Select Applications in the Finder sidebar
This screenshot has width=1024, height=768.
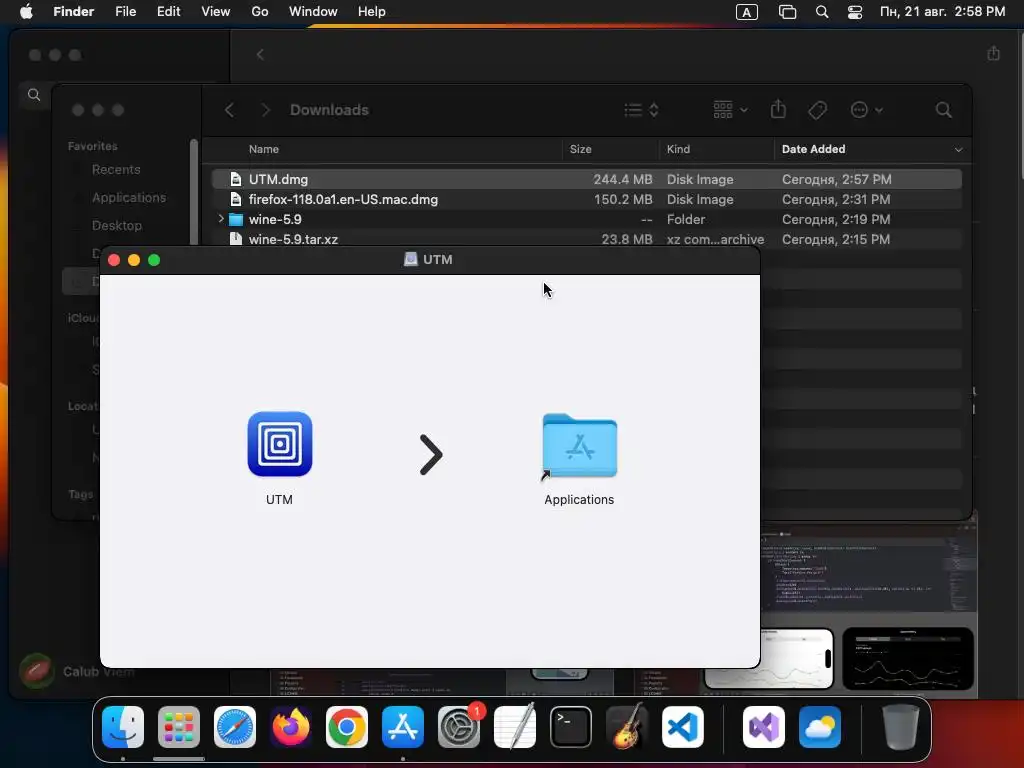click(x=129, y=198)
